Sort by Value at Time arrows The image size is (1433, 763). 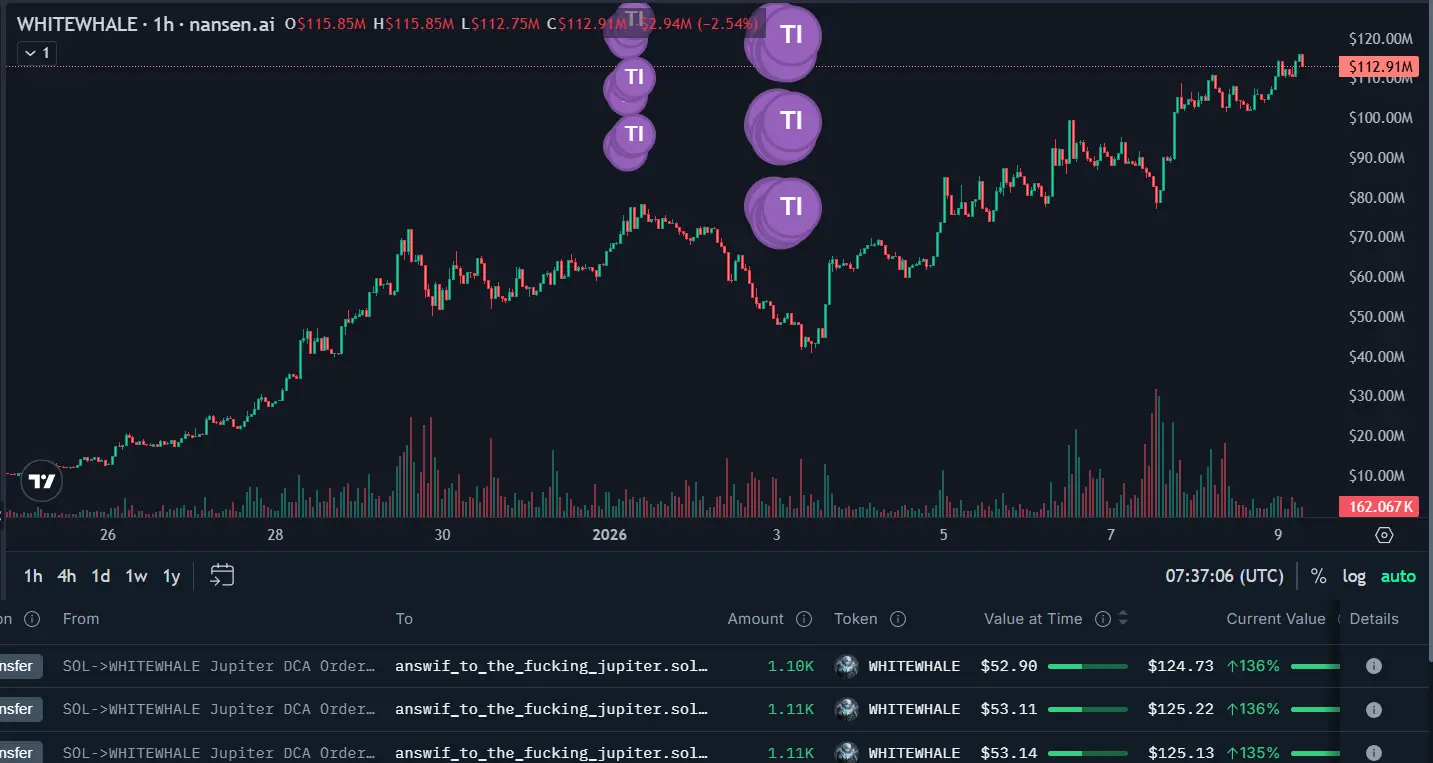[x=1123, y=619]
